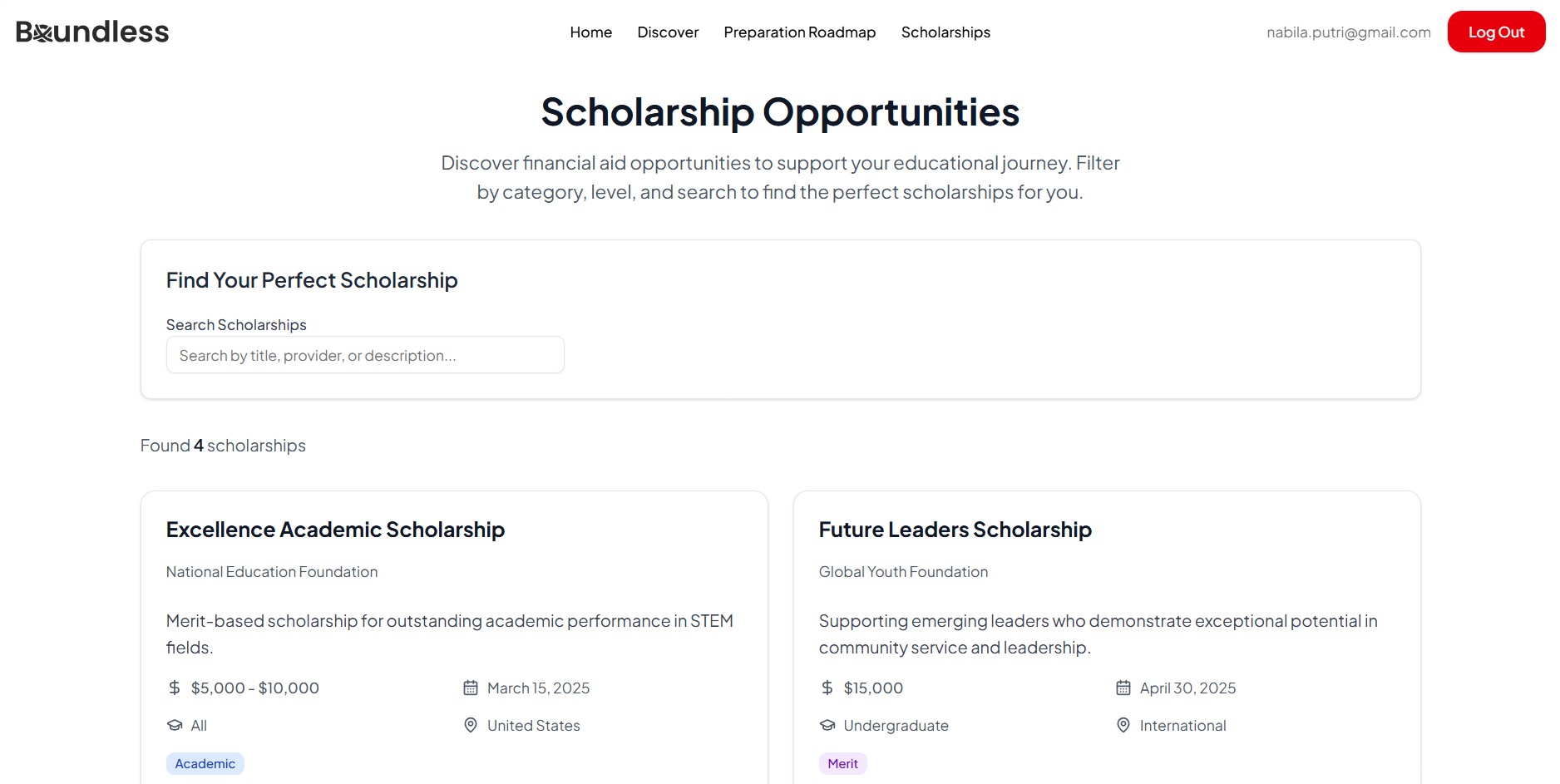Image resolution: width=1560 pixels, height=784 pixels.
Task: Click the Boundless logo
Action: [x=92, y=32]
